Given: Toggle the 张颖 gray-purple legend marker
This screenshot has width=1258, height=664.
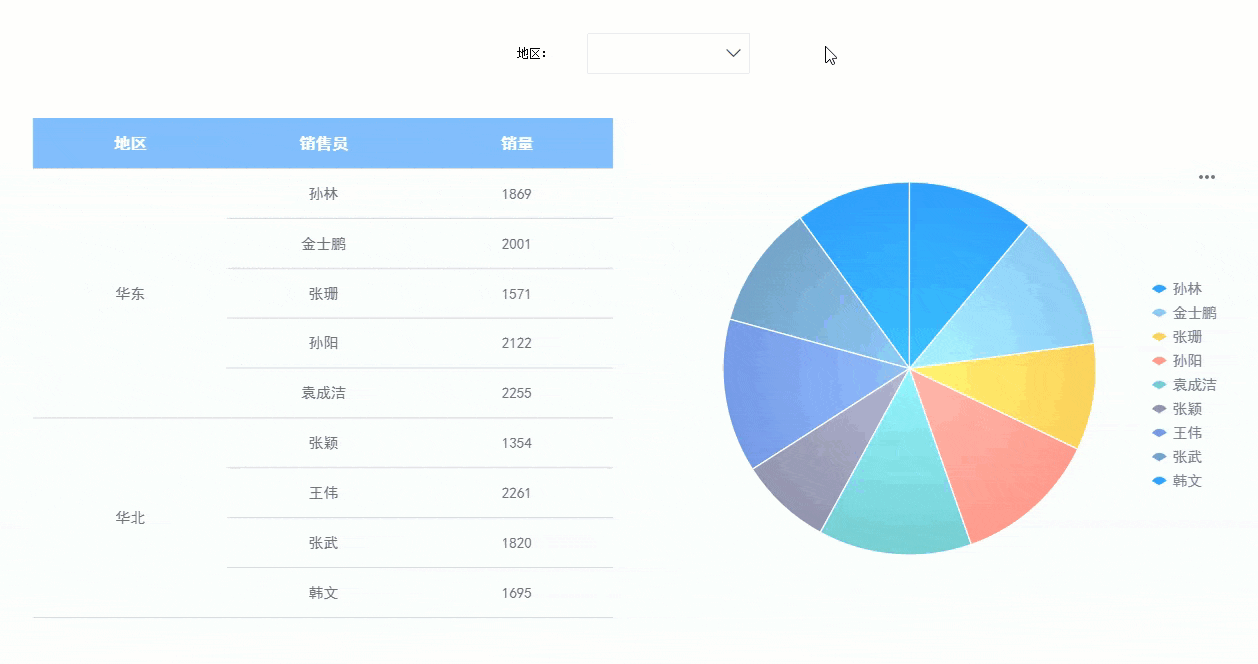Looking at the screenshot, I should (1159, 409).
